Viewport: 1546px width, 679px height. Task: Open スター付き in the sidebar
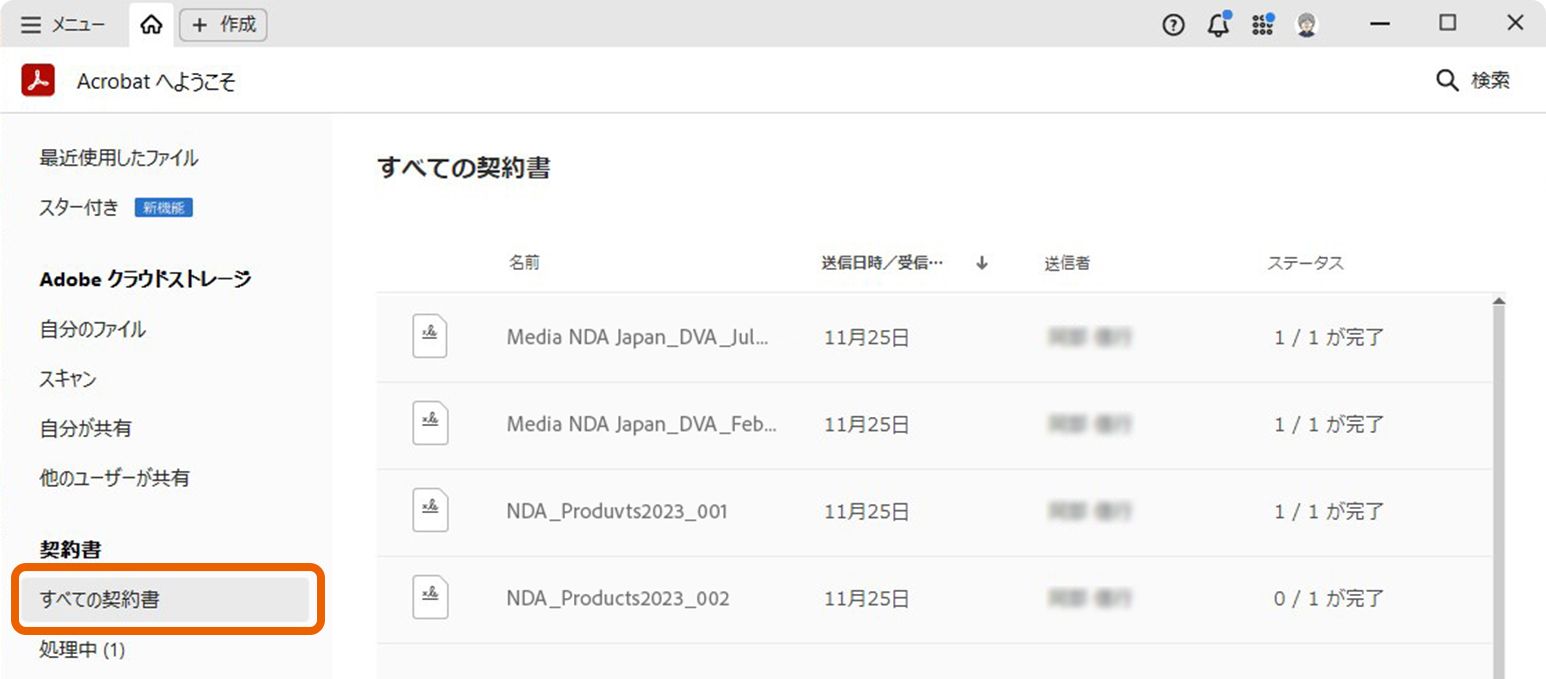click(x=79, y=208)
